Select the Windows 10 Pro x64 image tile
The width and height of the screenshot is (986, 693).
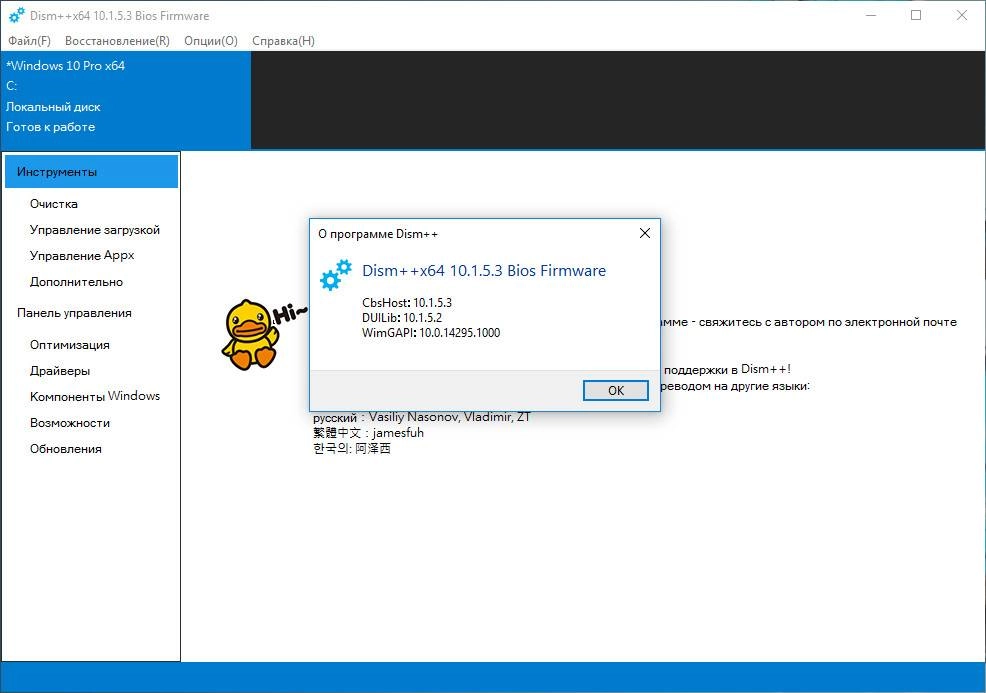coord(126,100)
